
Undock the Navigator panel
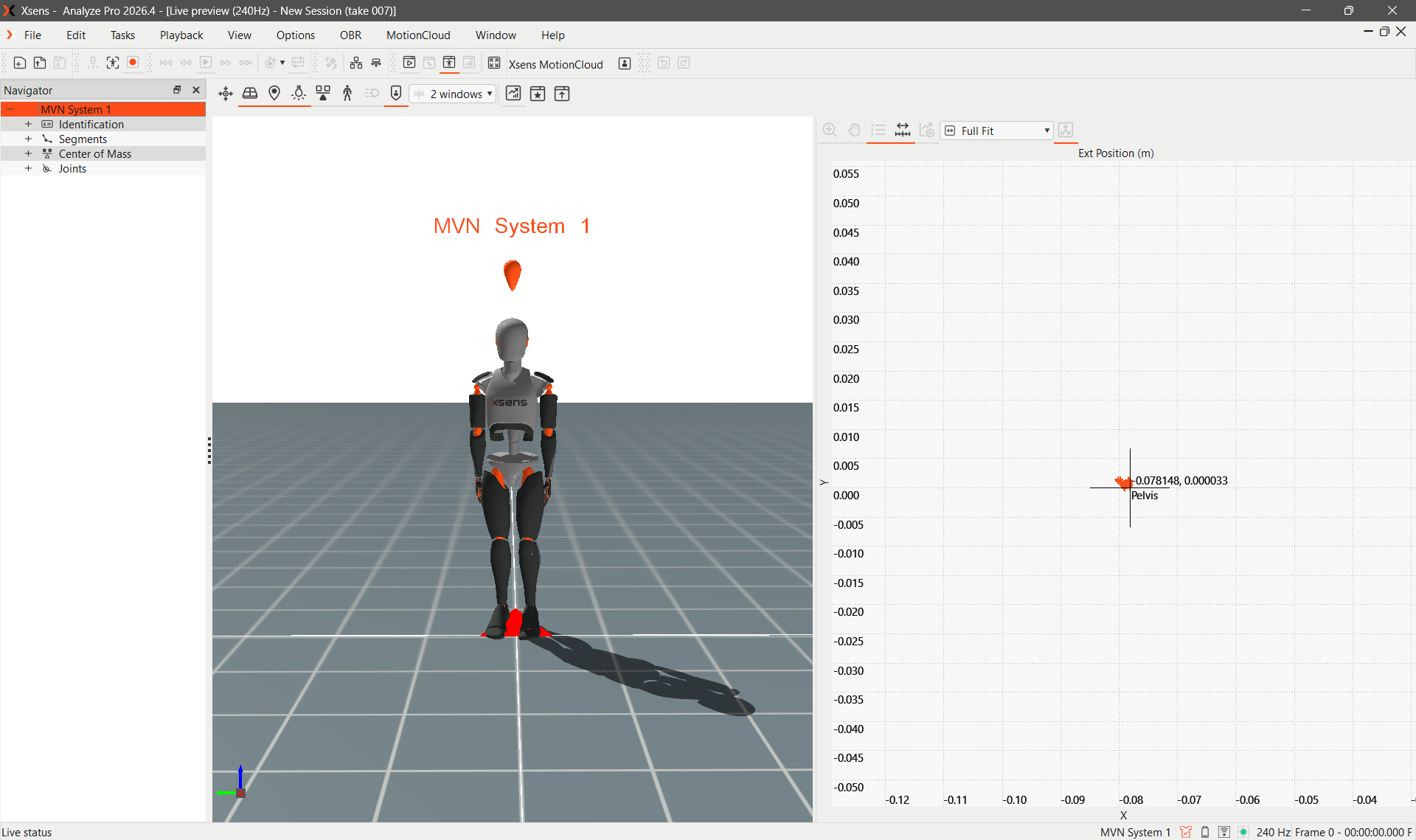click(177, 90)
